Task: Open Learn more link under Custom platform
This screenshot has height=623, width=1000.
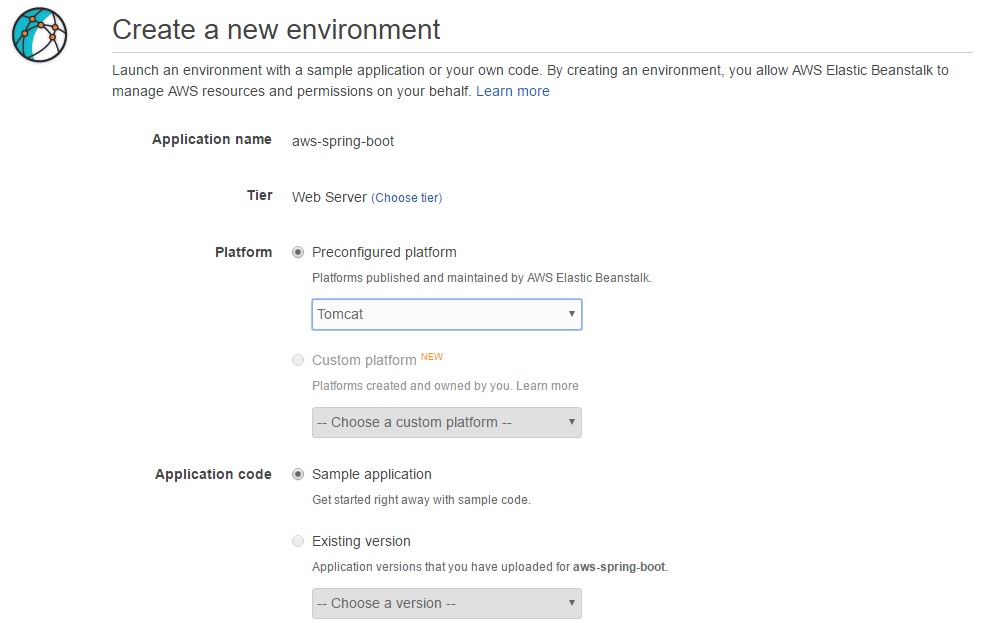Action: tap(547, 386)
